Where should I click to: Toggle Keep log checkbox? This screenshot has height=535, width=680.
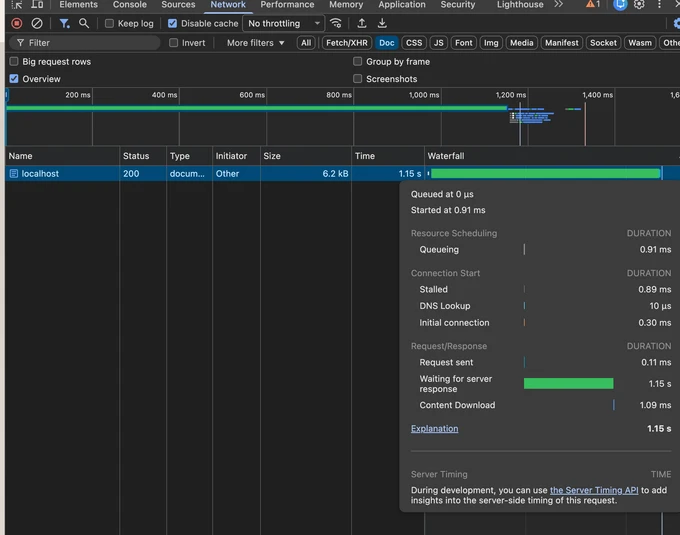[x=109, y=23]
